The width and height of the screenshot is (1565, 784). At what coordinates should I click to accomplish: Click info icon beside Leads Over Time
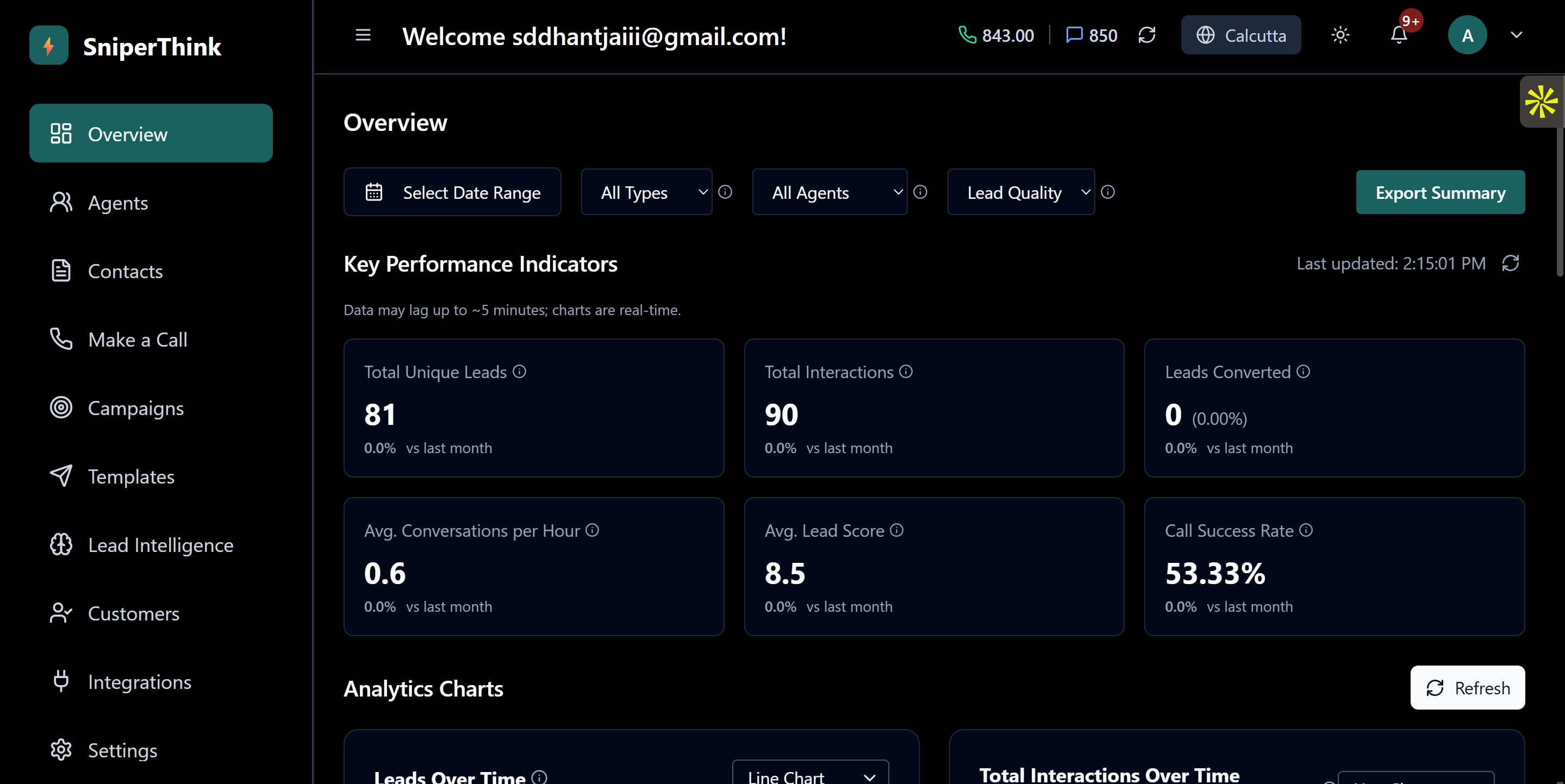click(x=539, y=777)
